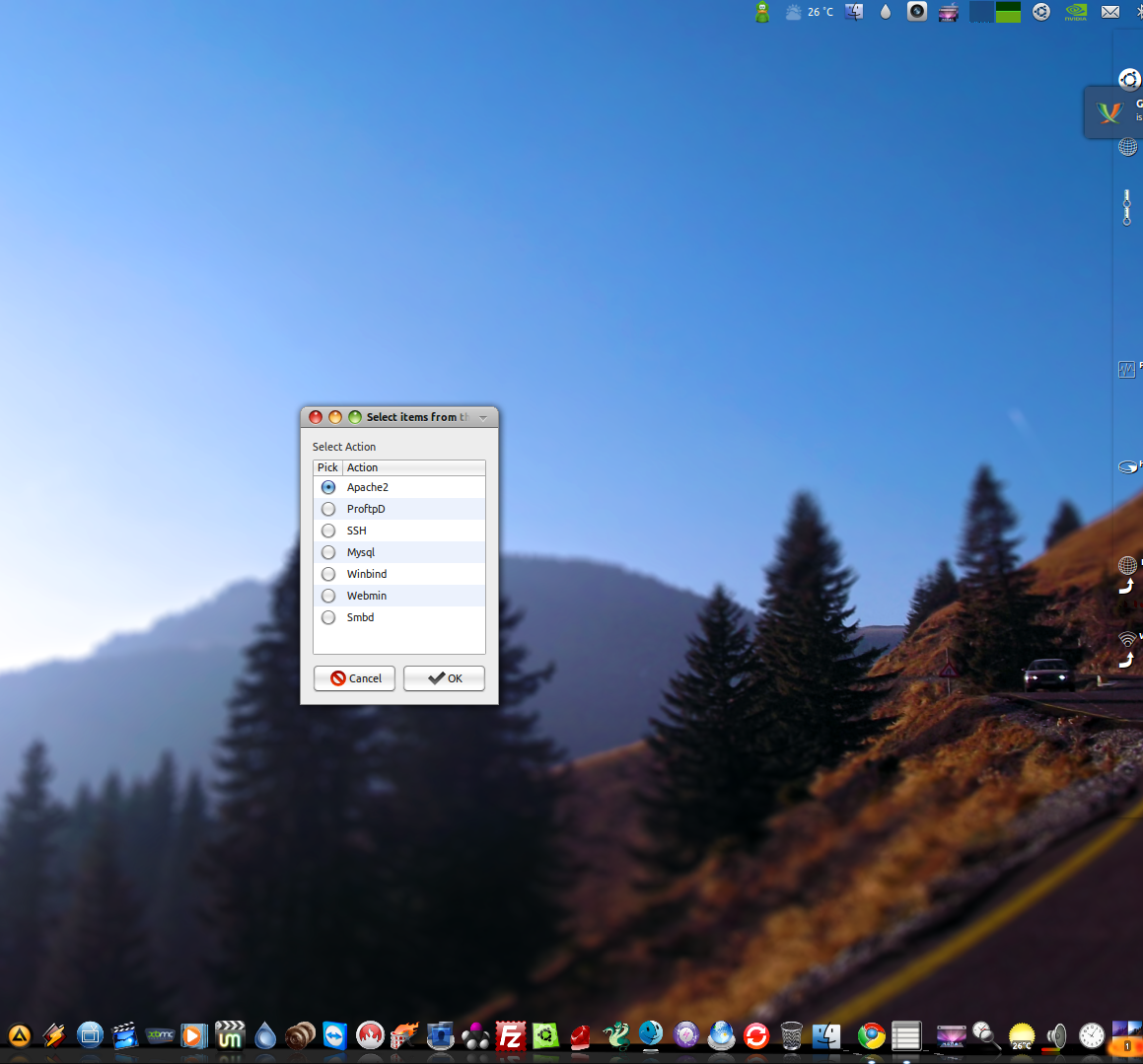Open the magnifier search tool in dock
The width and height of the screenshot is (1143, 1064).
(x=986, y=1035)
